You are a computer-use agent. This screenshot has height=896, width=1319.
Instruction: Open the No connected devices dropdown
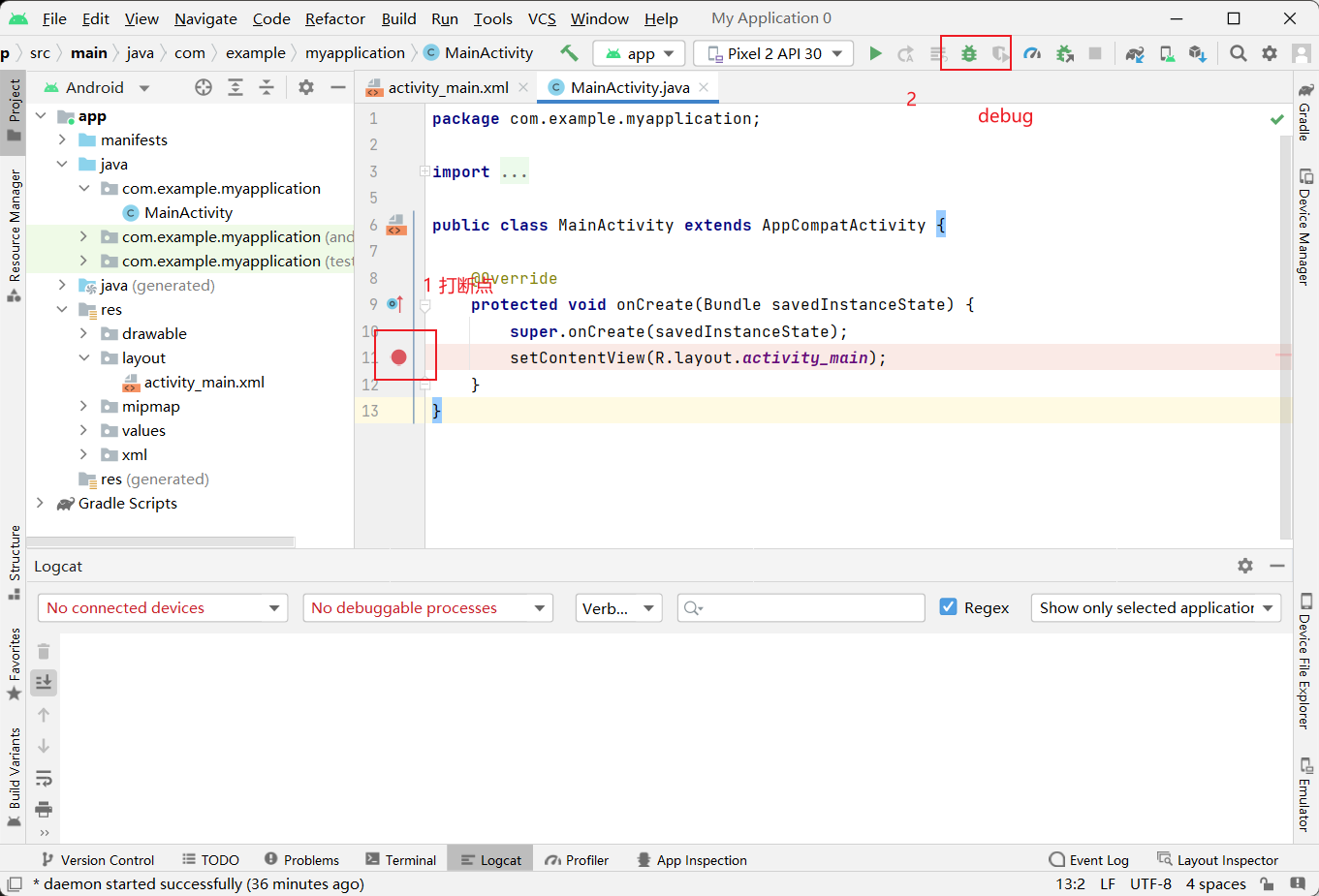coord(163,607)
